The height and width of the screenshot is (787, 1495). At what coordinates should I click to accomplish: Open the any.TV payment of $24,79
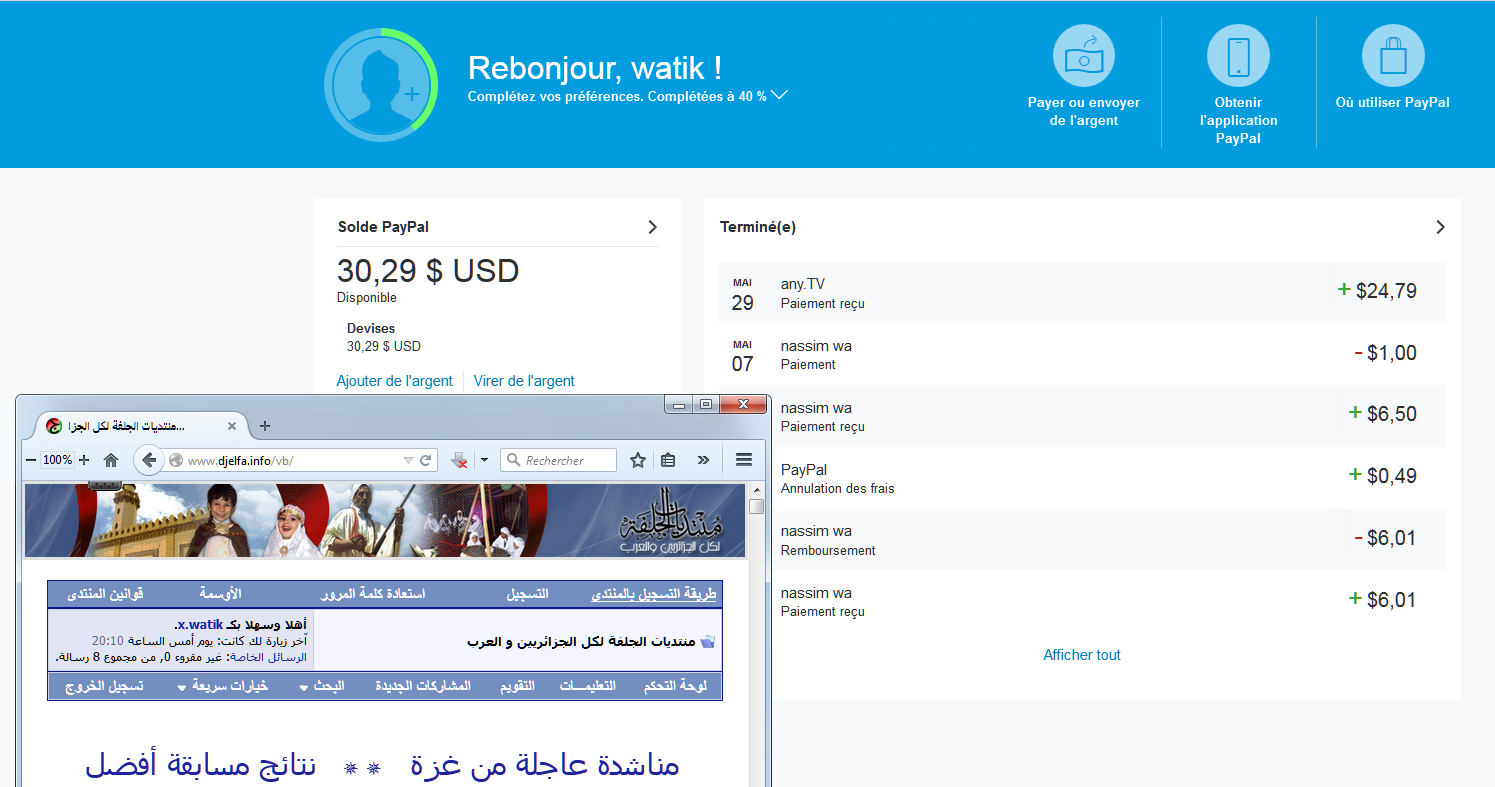(x=1082, y=292)
